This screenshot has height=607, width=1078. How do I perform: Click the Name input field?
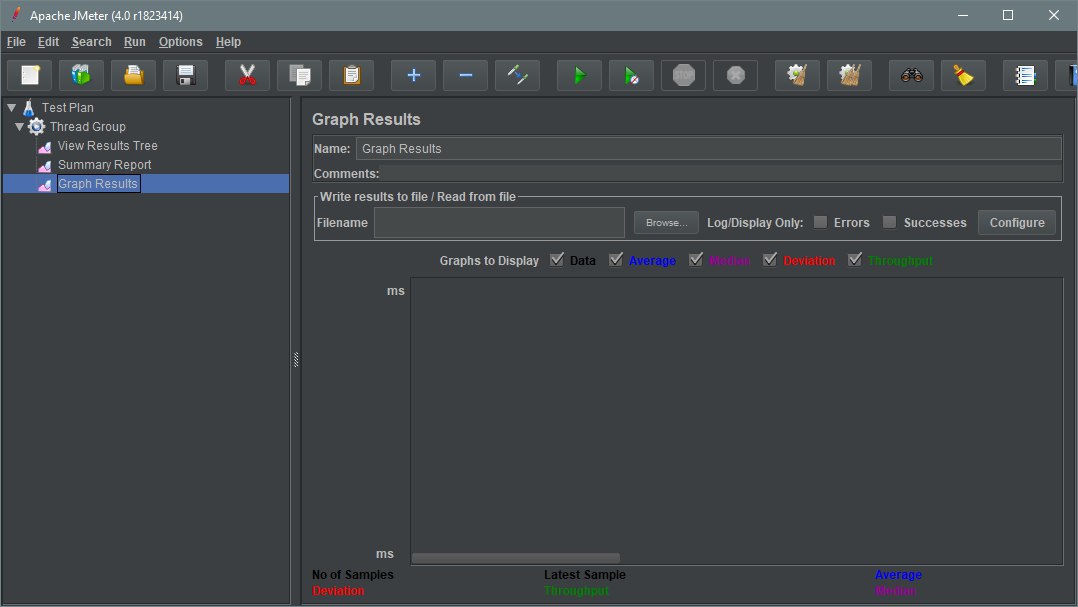(709, 148)
